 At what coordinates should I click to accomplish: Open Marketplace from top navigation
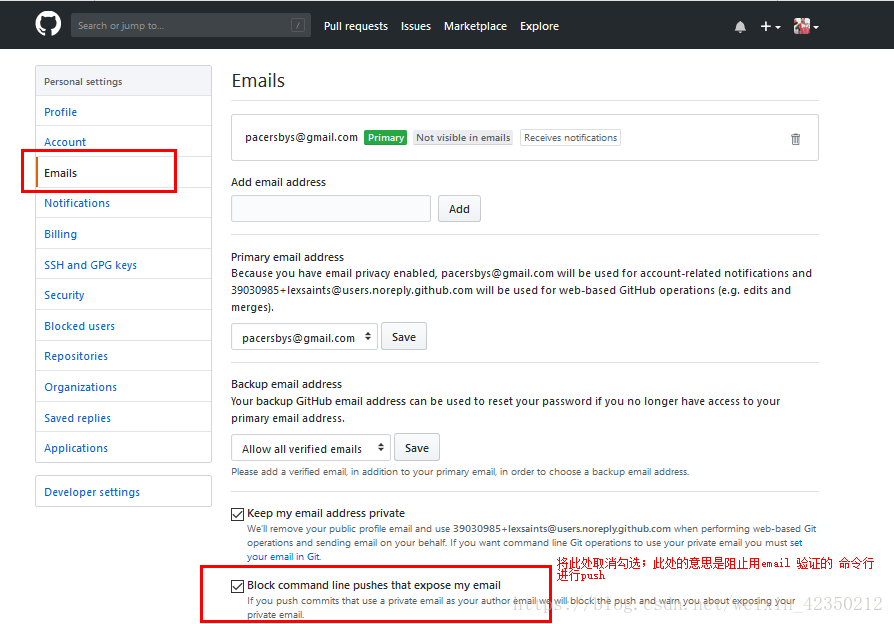pos(476,26)
